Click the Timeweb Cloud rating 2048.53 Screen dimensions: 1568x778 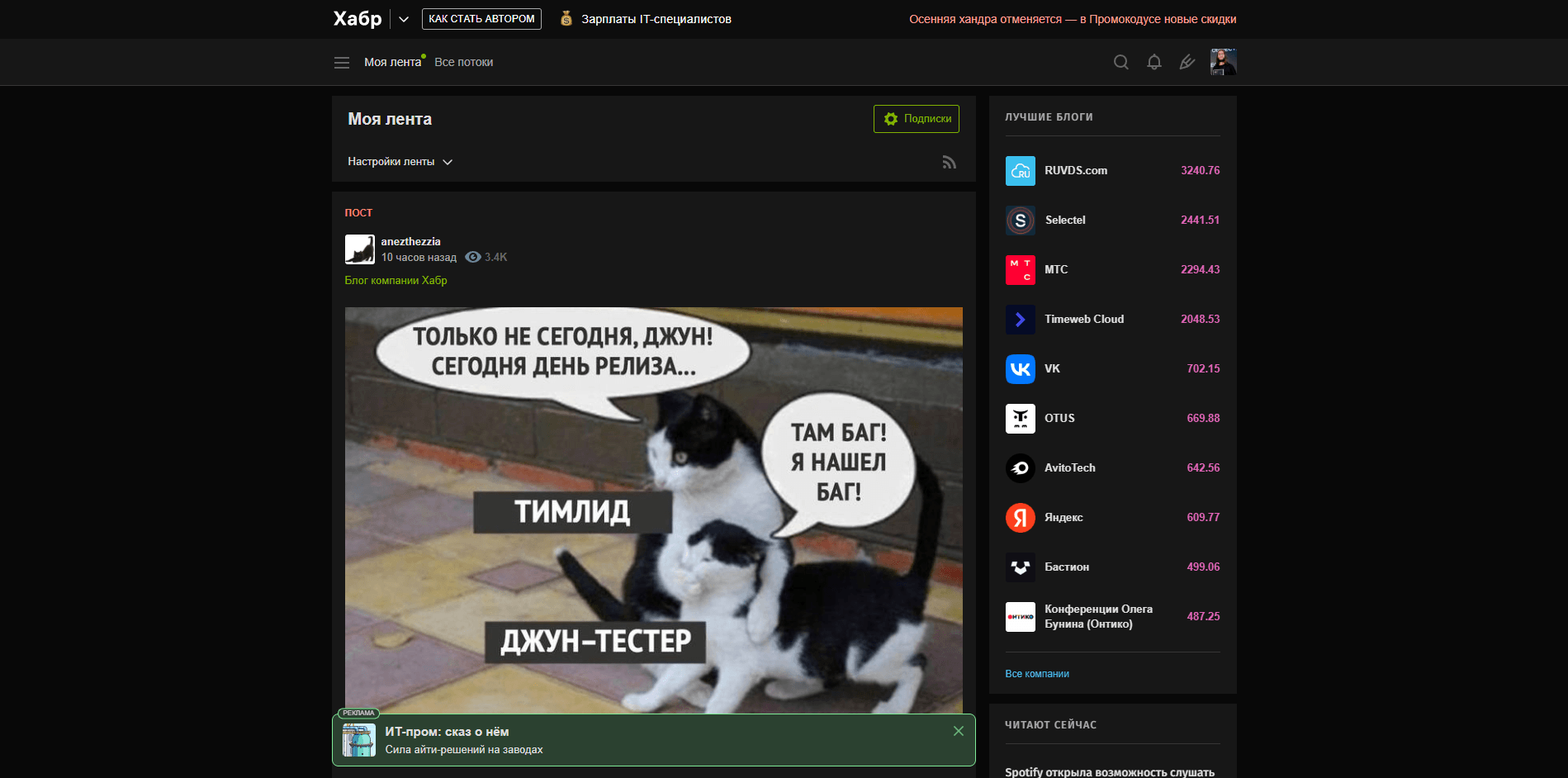click(x=1200, y=320)
